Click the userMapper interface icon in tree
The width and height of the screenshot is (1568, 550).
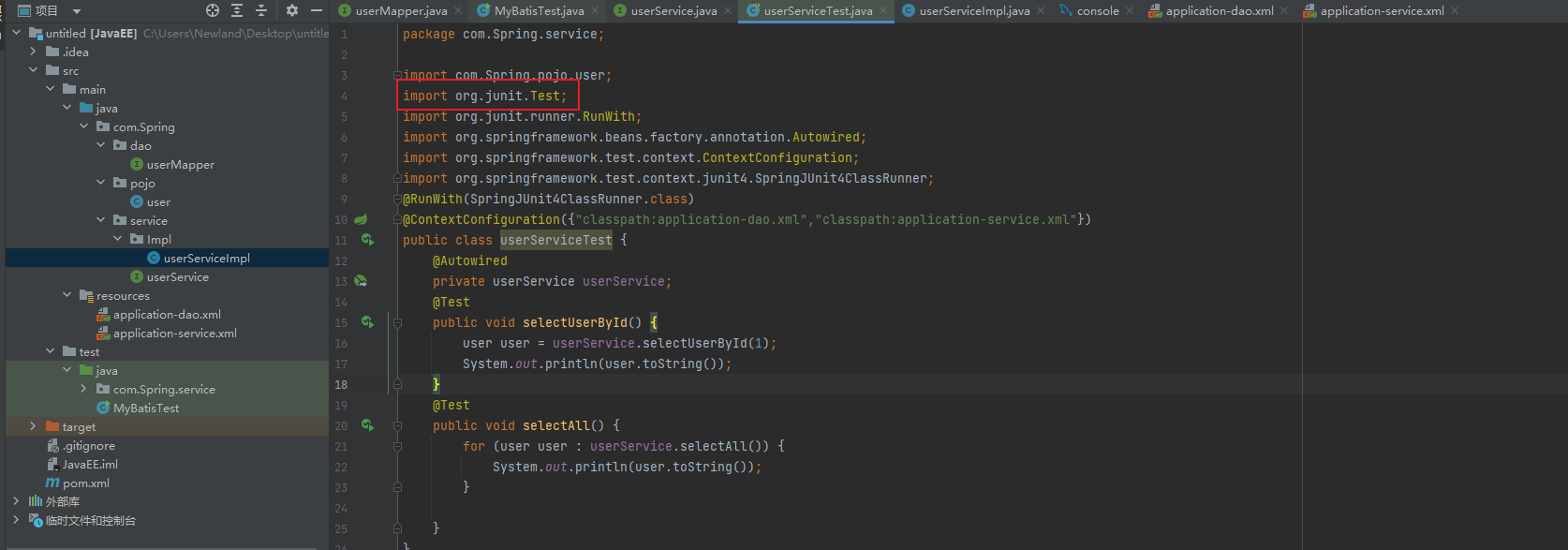137,164
